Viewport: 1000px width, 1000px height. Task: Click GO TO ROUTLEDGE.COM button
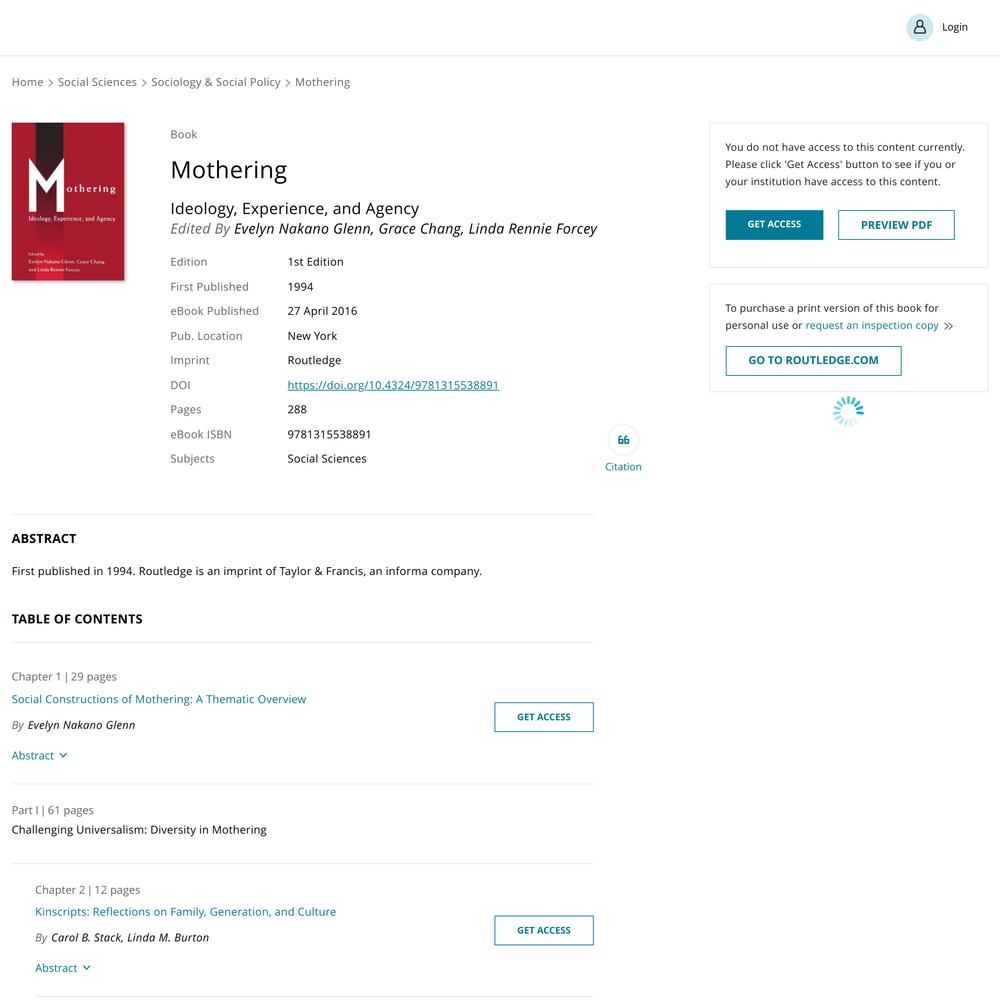[x=813, y=360]
